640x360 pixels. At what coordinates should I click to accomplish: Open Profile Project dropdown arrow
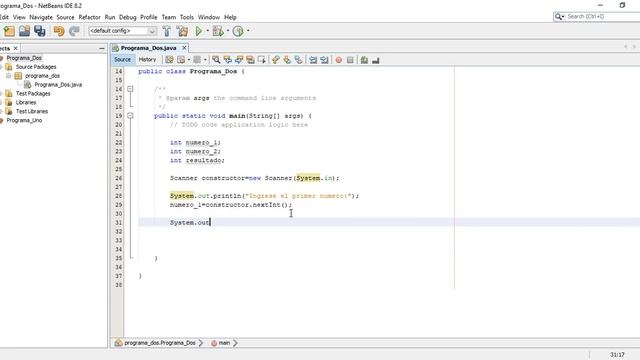[x=248, y=31]
